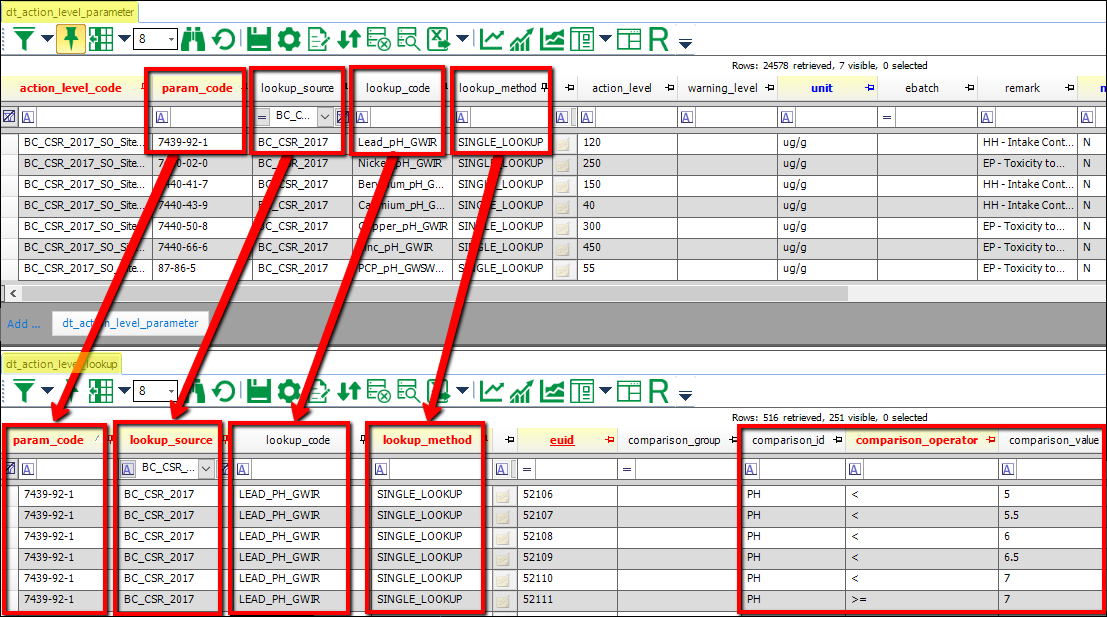Click the Add ... link
This screenshot has height=617, width=1107.
pos(24,324)
